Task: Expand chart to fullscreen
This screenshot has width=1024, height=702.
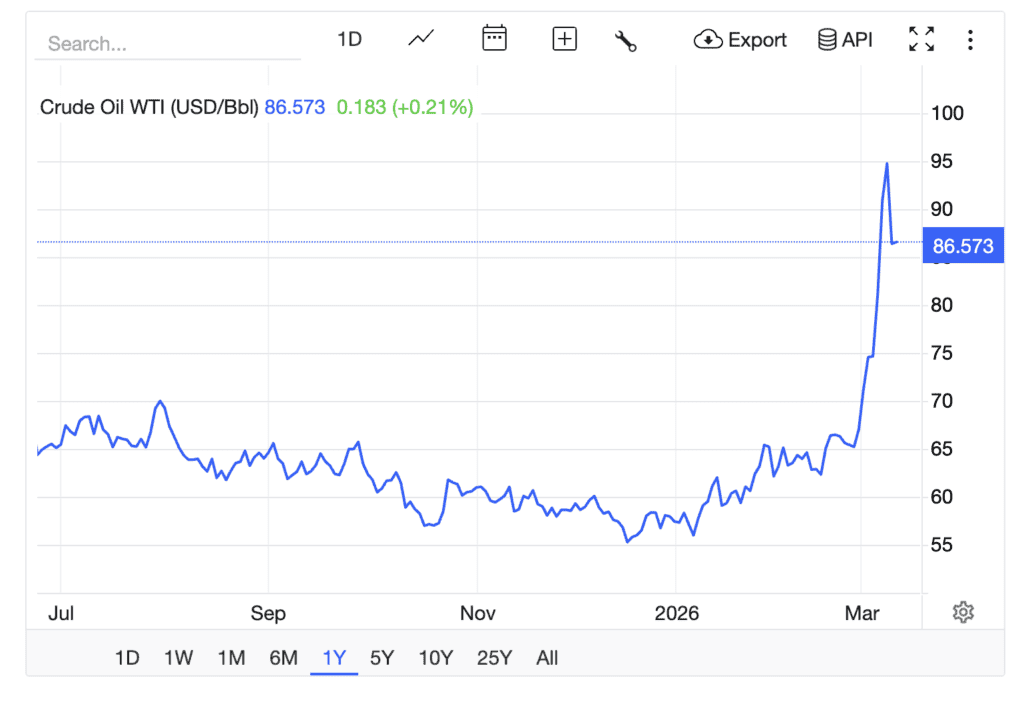Action: click(921, 39)
